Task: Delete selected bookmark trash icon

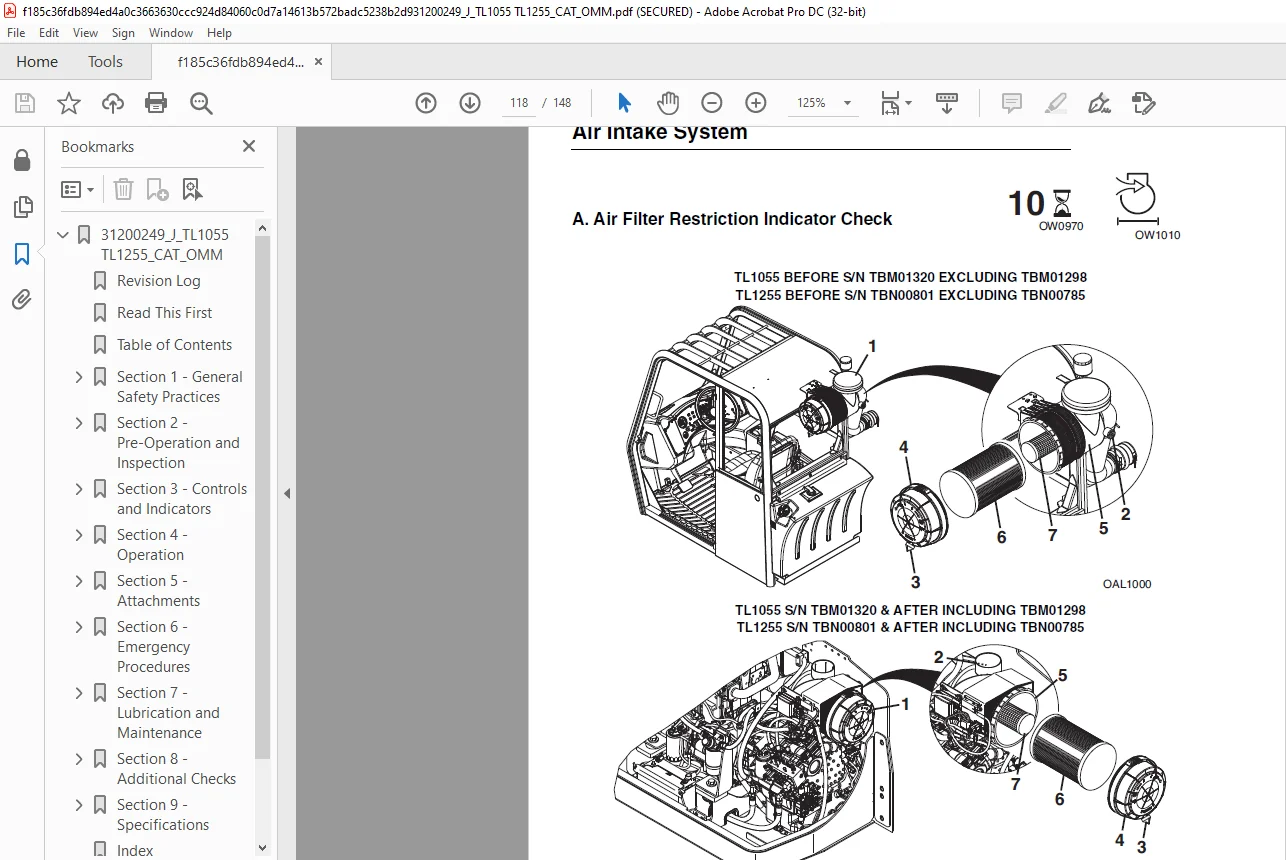Action: (123, 189)
